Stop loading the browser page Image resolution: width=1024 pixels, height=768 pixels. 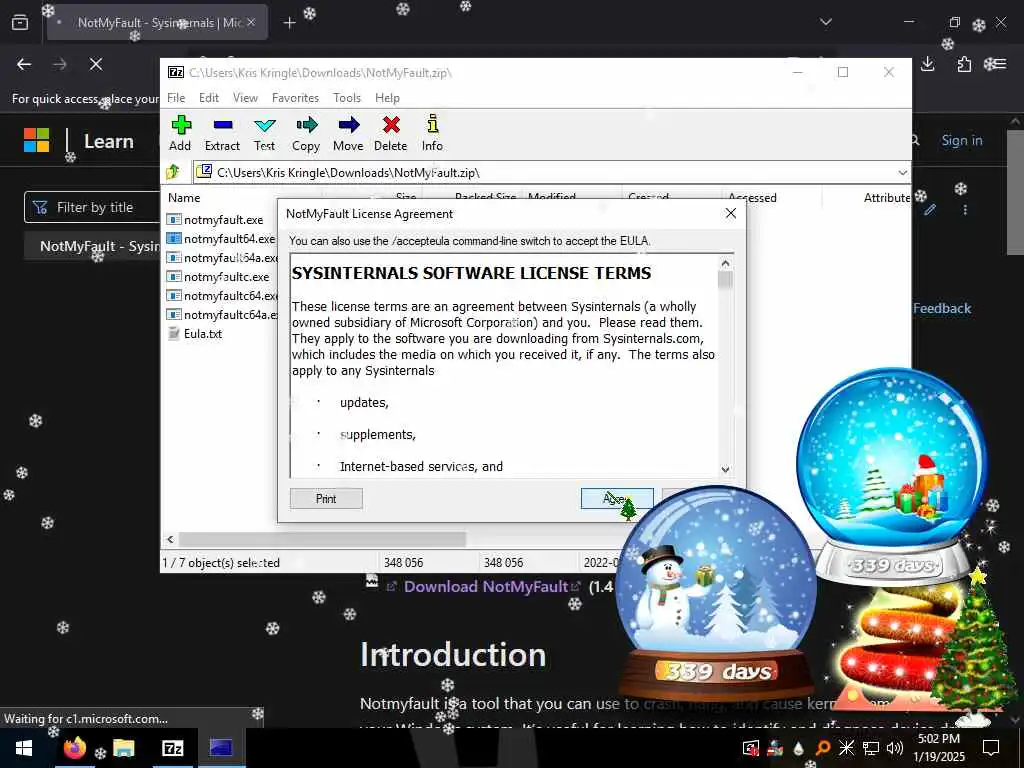(96, 64)
